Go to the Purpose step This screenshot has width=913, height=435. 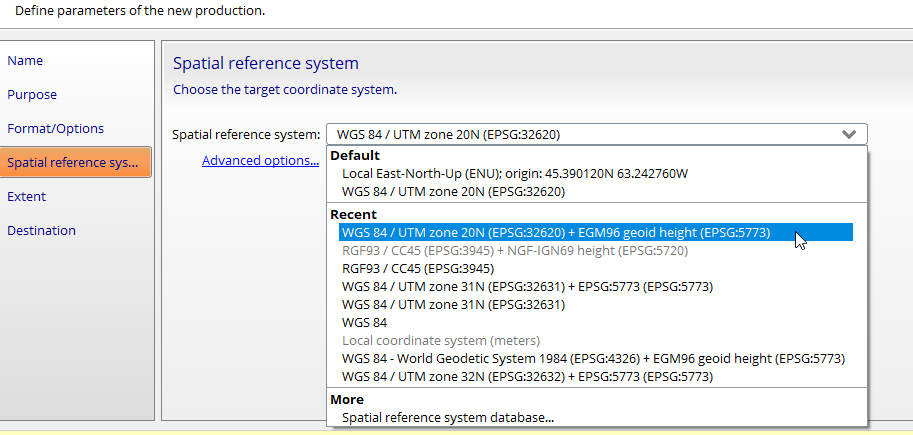[32, 94]
